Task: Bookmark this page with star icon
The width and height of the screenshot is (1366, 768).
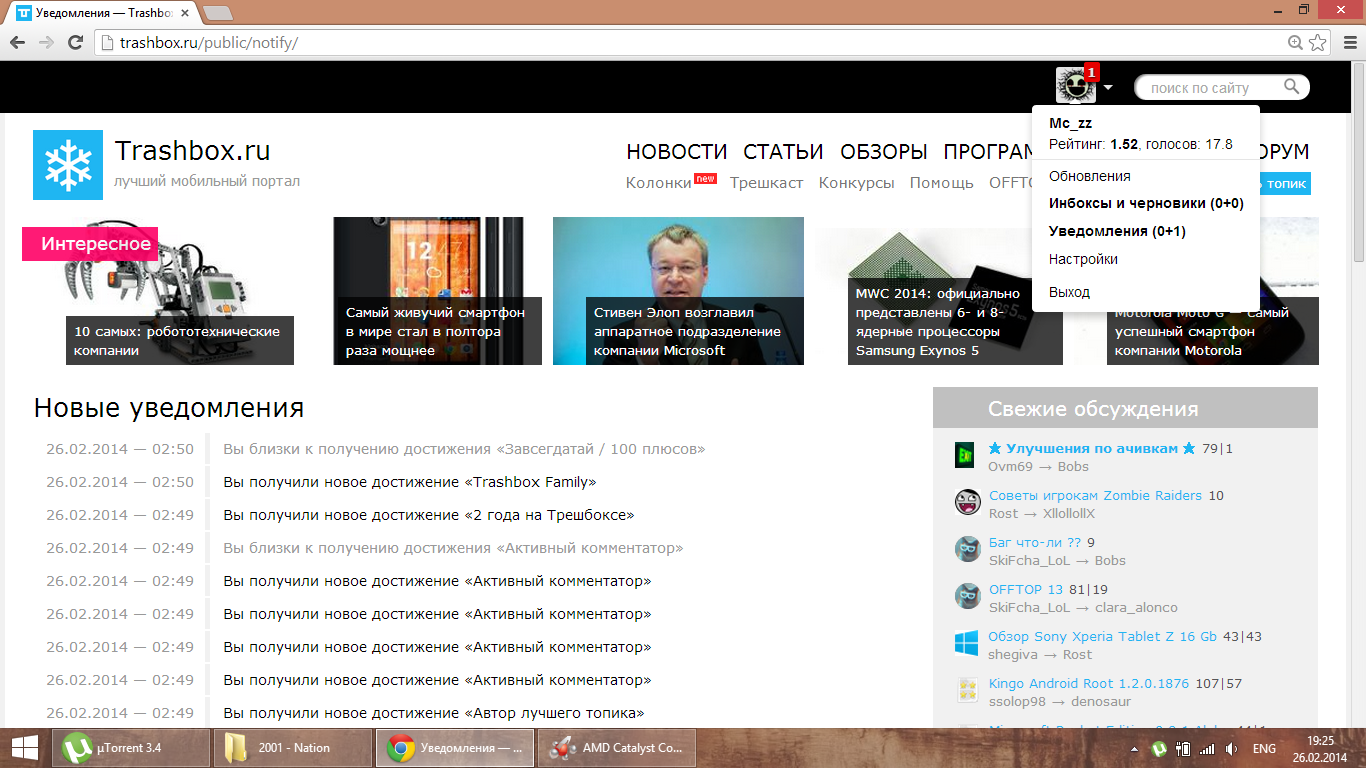Action: coord(1318,42)
